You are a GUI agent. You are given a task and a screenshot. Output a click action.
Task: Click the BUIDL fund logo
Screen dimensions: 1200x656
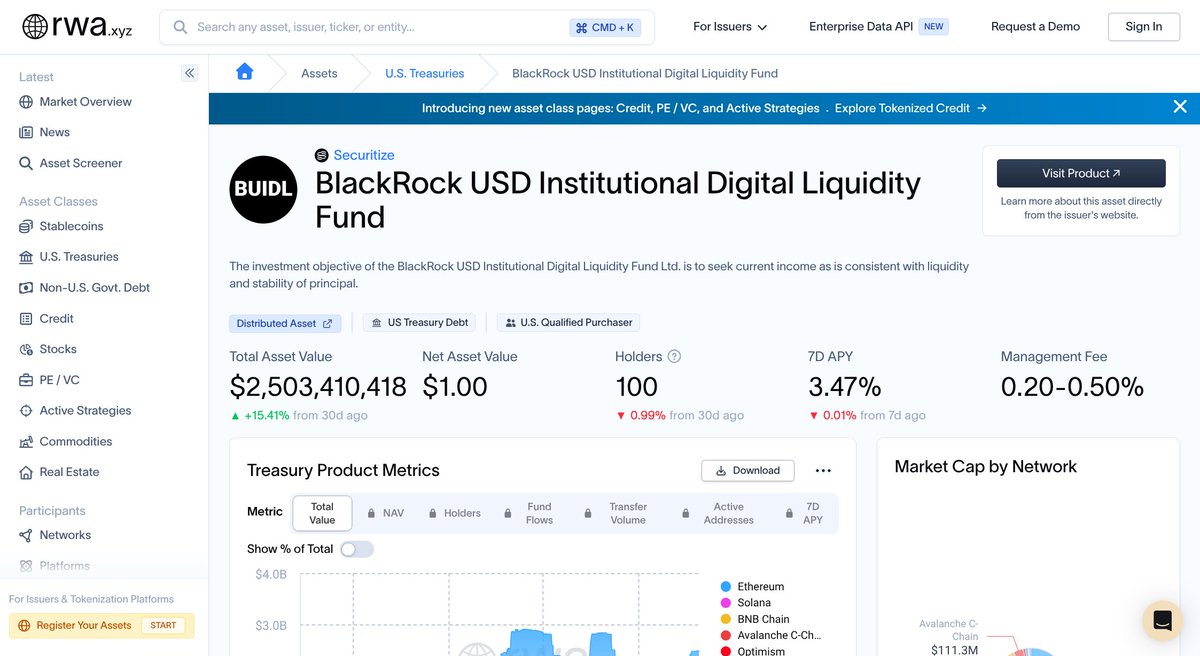point(264,188)
